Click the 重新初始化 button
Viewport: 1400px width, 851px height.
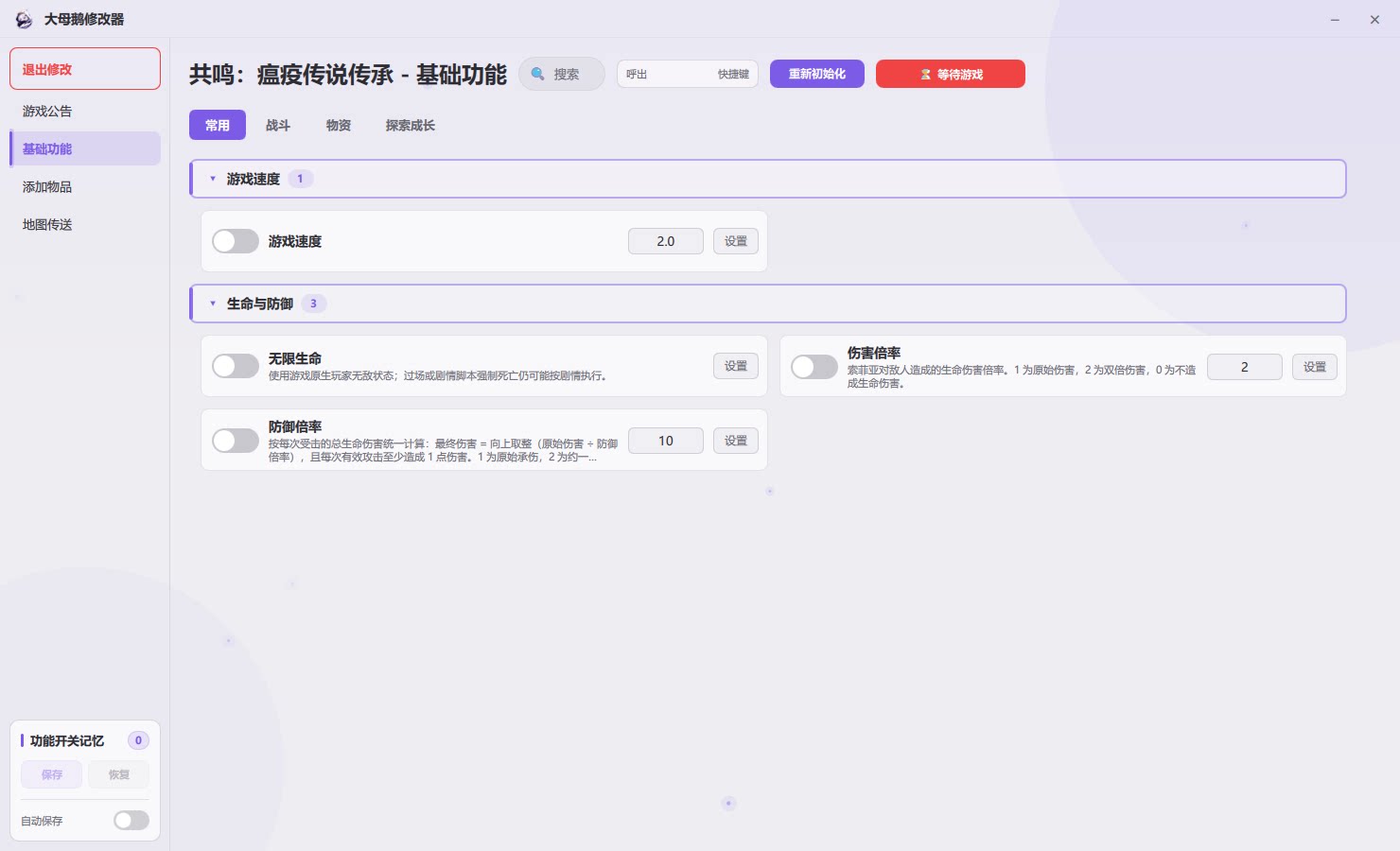click(x=817, y=74)
